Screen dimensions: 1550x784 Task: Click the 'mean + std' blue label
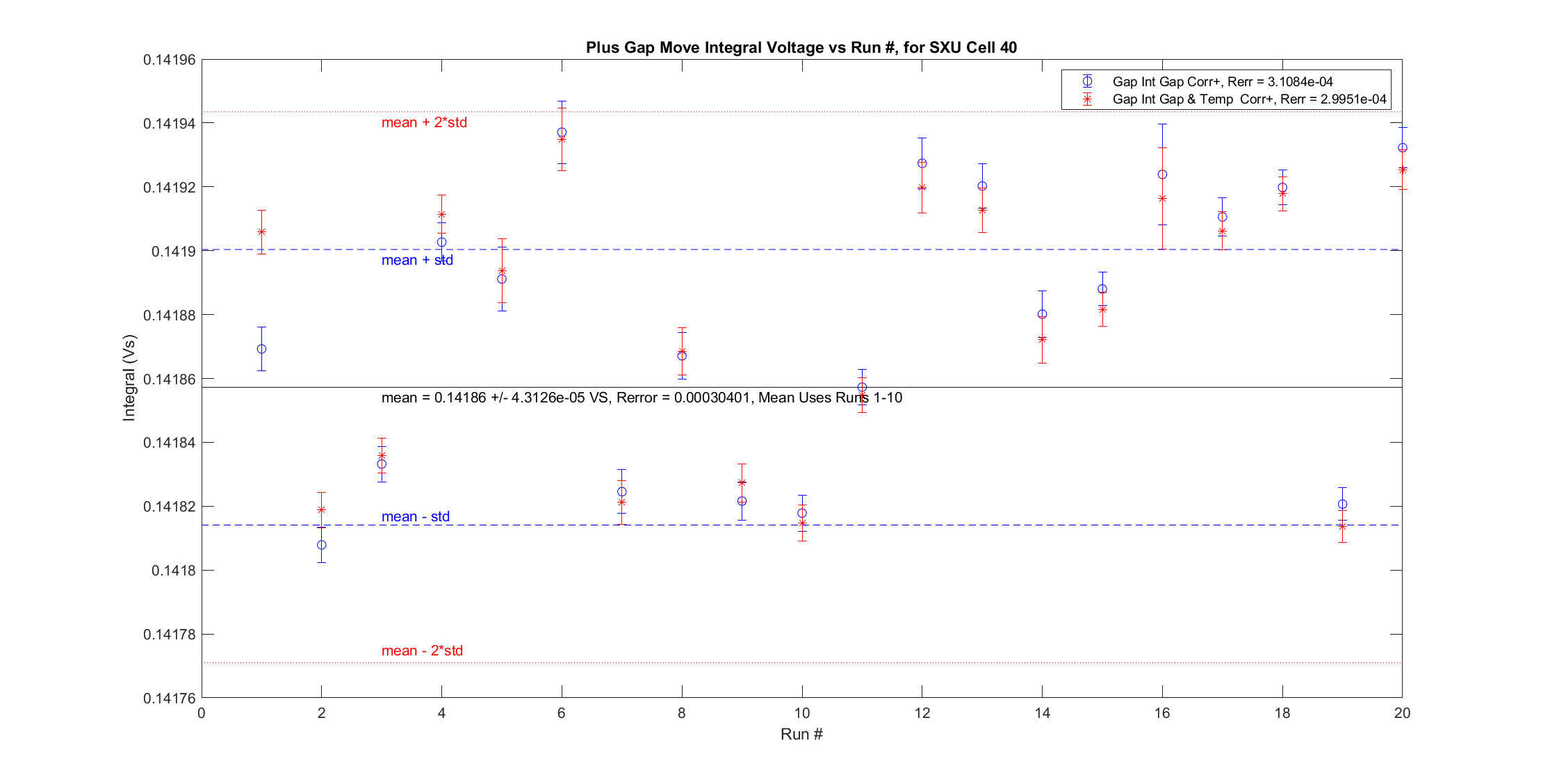(417, 260)
